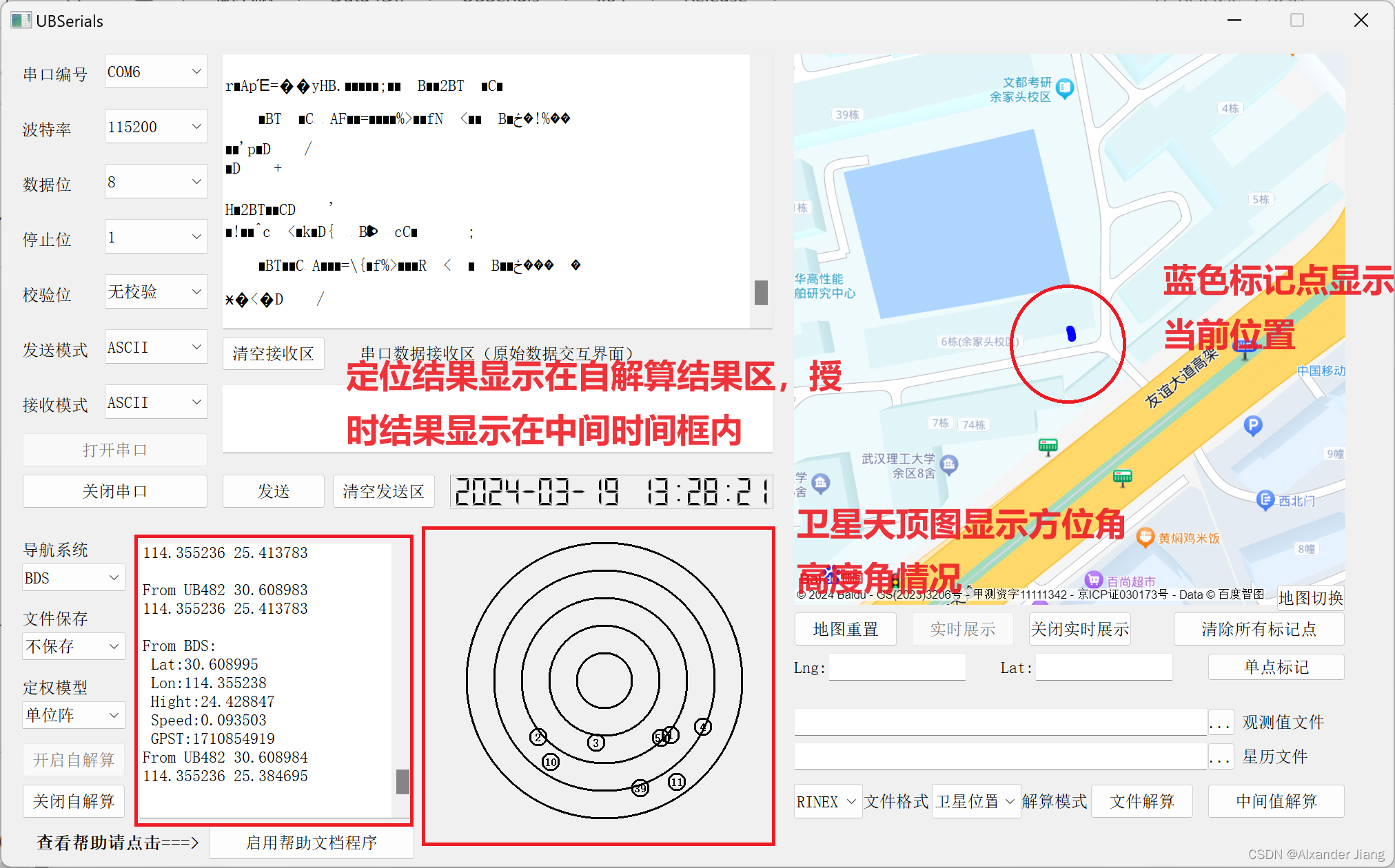This screenshot has height=868, width=1395.
Task: Click satellite 11 on the sky plot
Action: click(x=677, y=782)
